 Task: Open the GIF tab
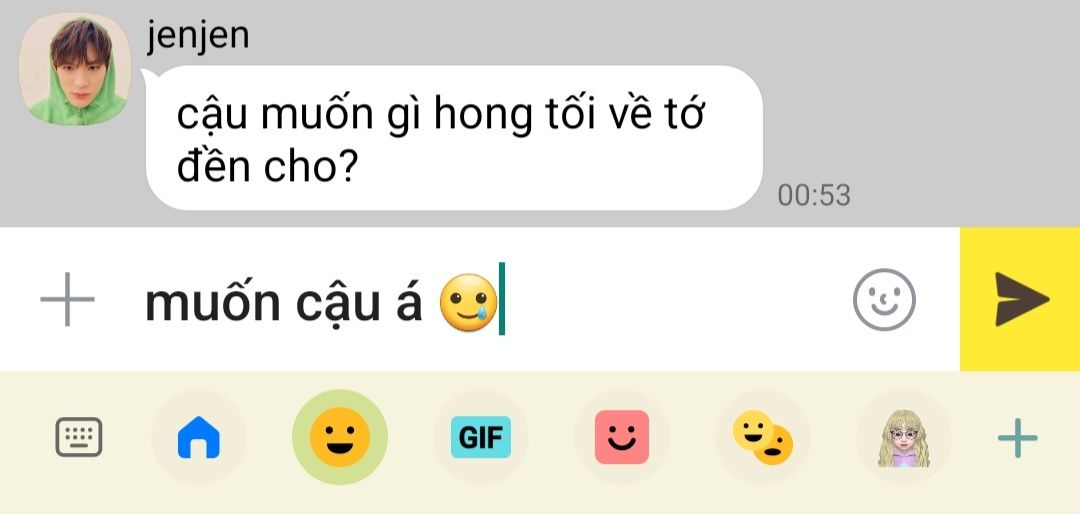pyautogui.click(x=481, y=437)
